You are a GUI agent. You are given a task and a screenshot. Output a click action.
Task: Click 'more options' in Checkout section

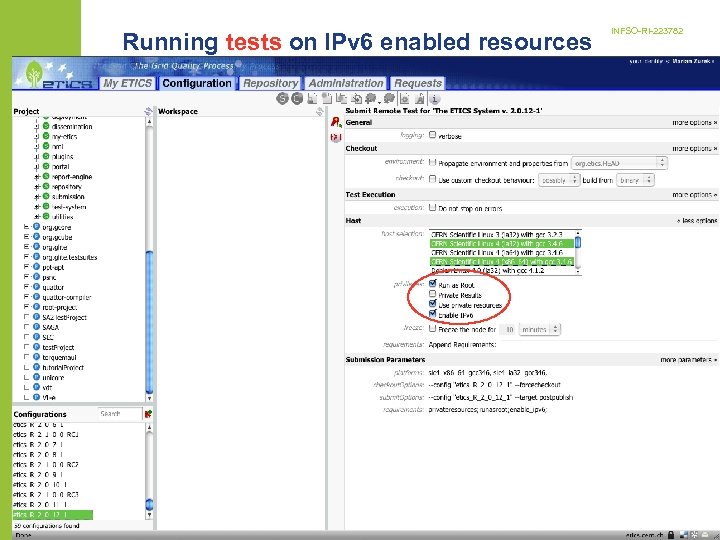(x=694, y=149)
